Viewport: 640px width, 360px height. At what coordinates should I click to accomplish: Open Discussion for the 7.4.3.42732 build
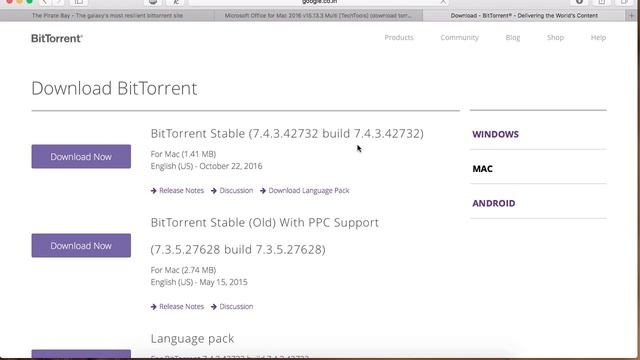[x=232, y=191]
